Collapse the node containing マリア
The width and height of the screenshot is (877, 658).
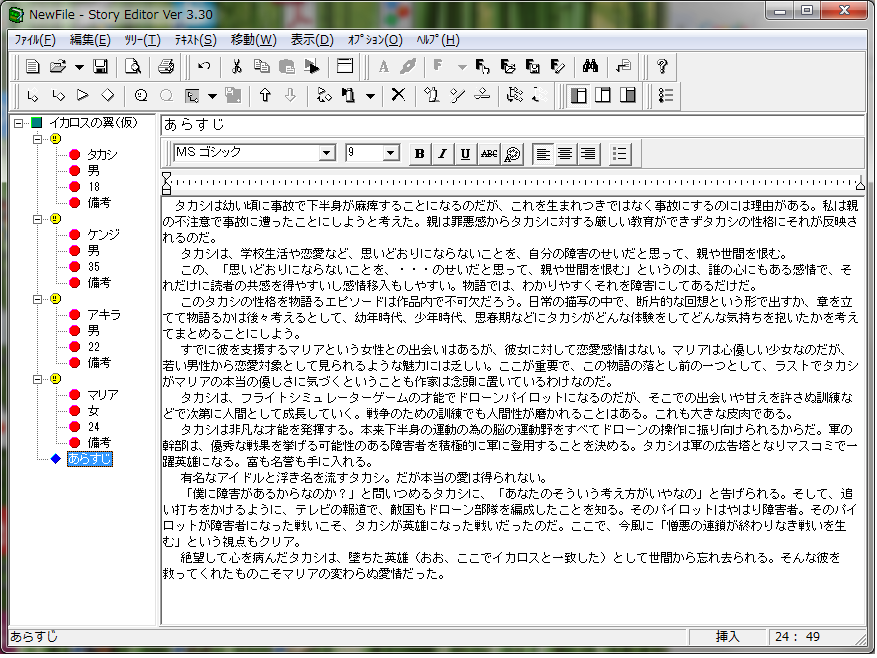(37, 379)
